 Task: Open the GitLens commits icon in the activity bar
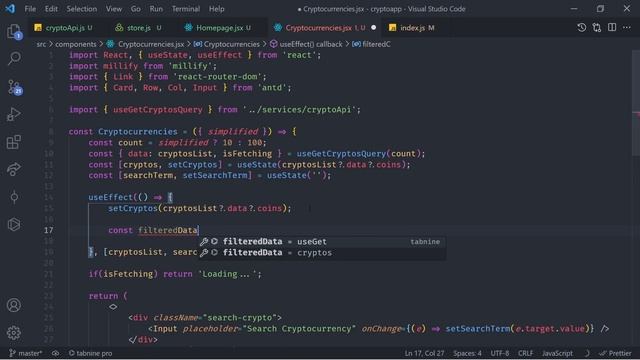pyautogui.click(x=14, y=197)
